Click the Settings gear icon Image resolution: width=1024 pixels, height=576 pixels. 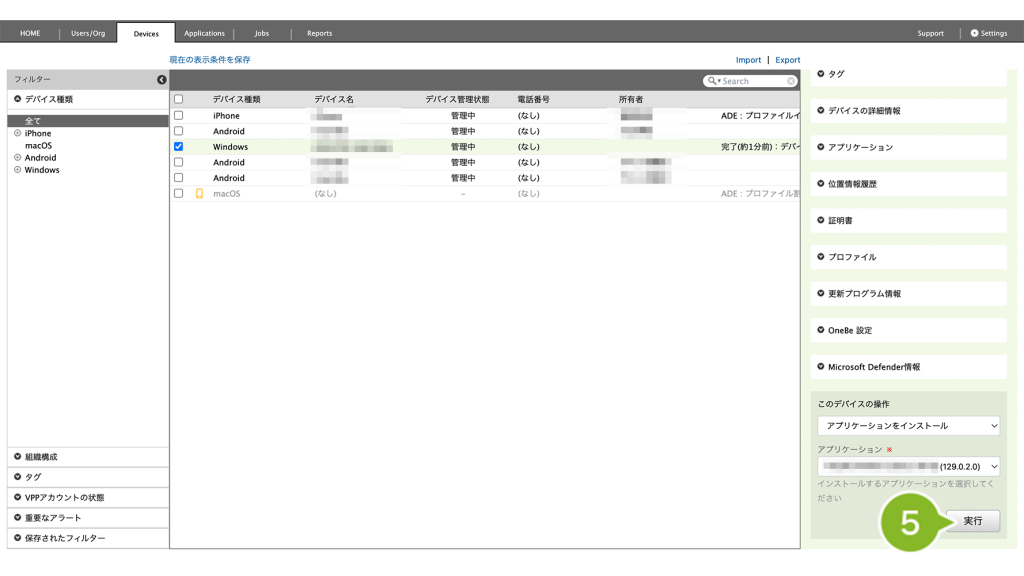point(974,33)
